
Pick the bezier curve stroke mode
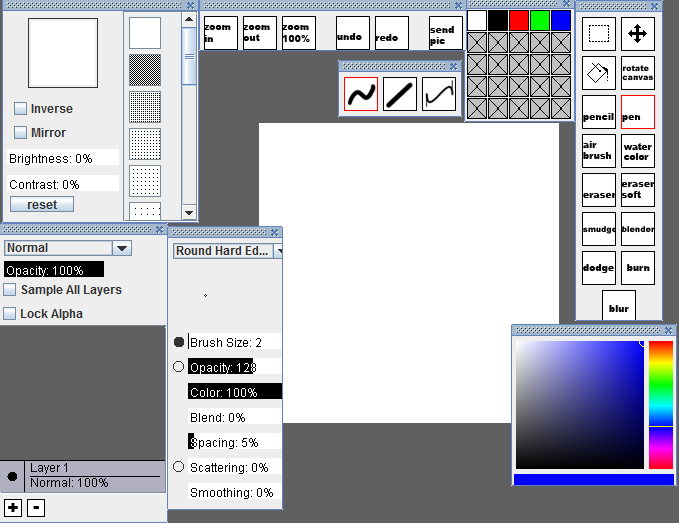[439, 94]
